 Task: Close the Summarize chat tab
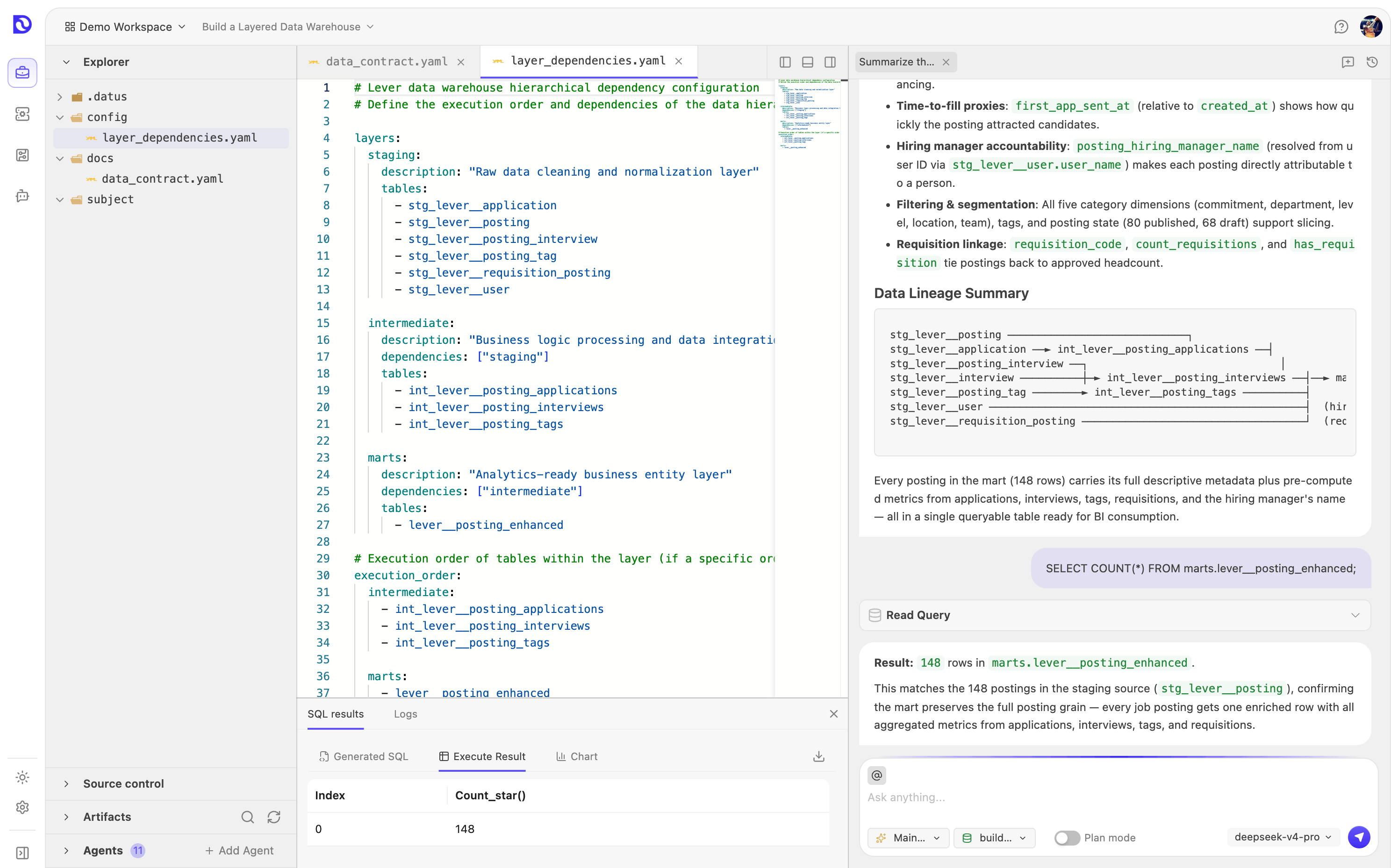(x=946, y=62)
